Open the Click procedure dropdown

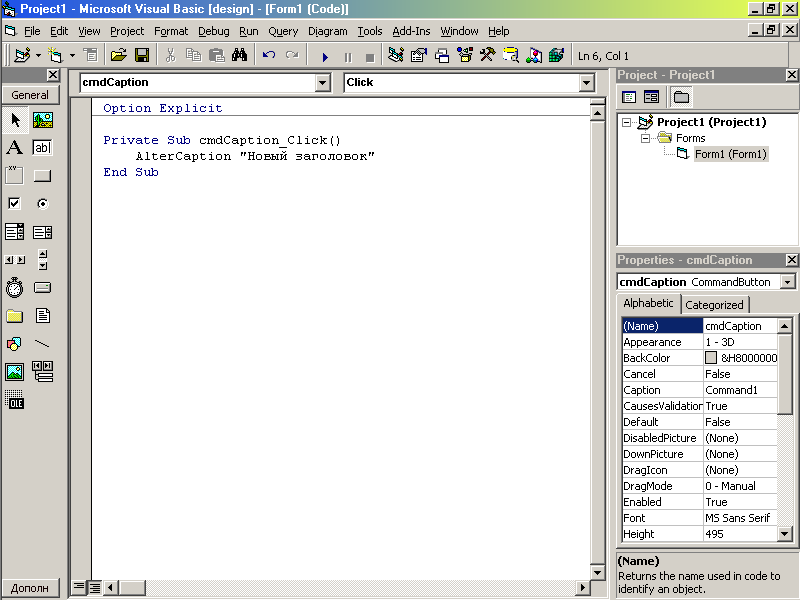[x=586, y=83]
